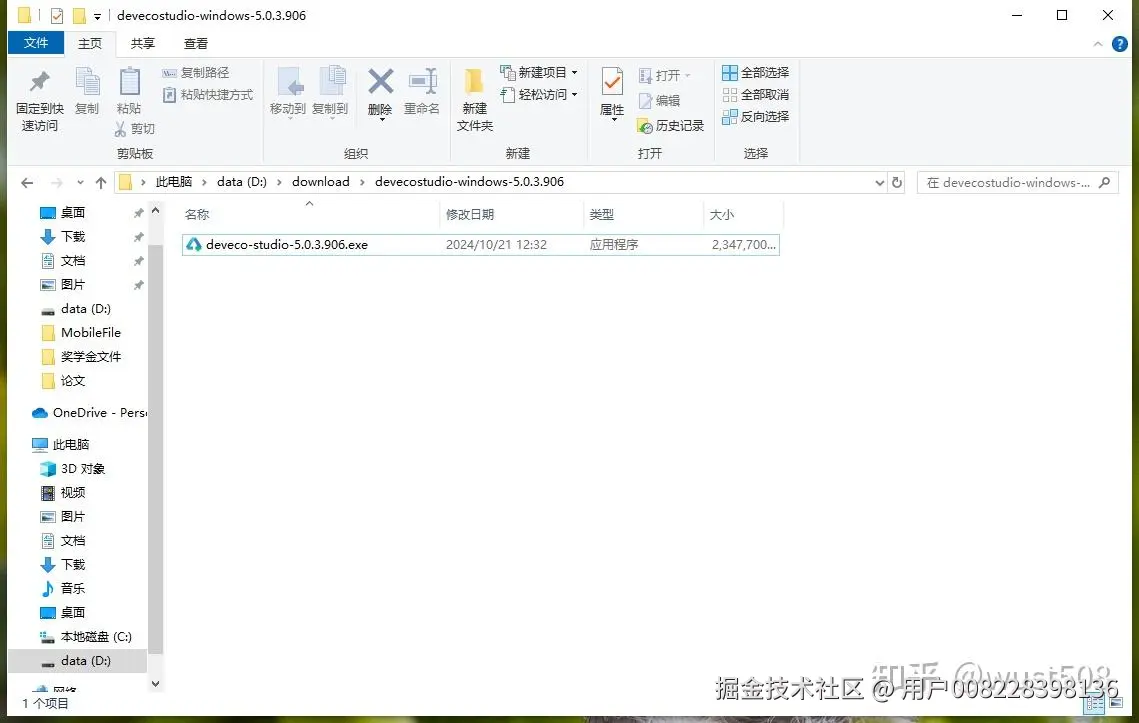Click data (D:) in the address breadcrumb

point(242,182)
